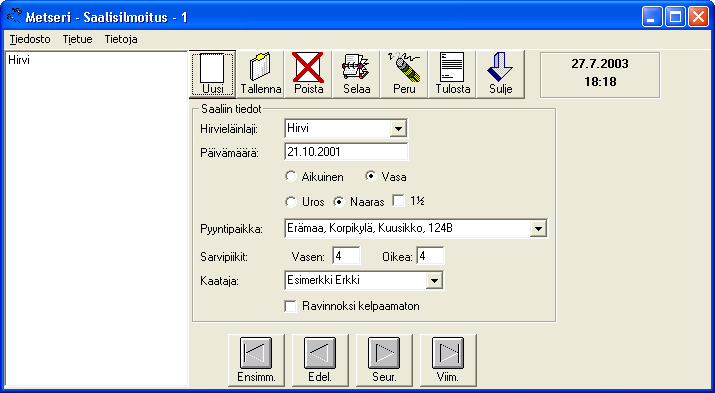This screenshot has height=393, width=715.
Task: Undo changes with Peru eraser icon
Action: [x=404, y=74]
